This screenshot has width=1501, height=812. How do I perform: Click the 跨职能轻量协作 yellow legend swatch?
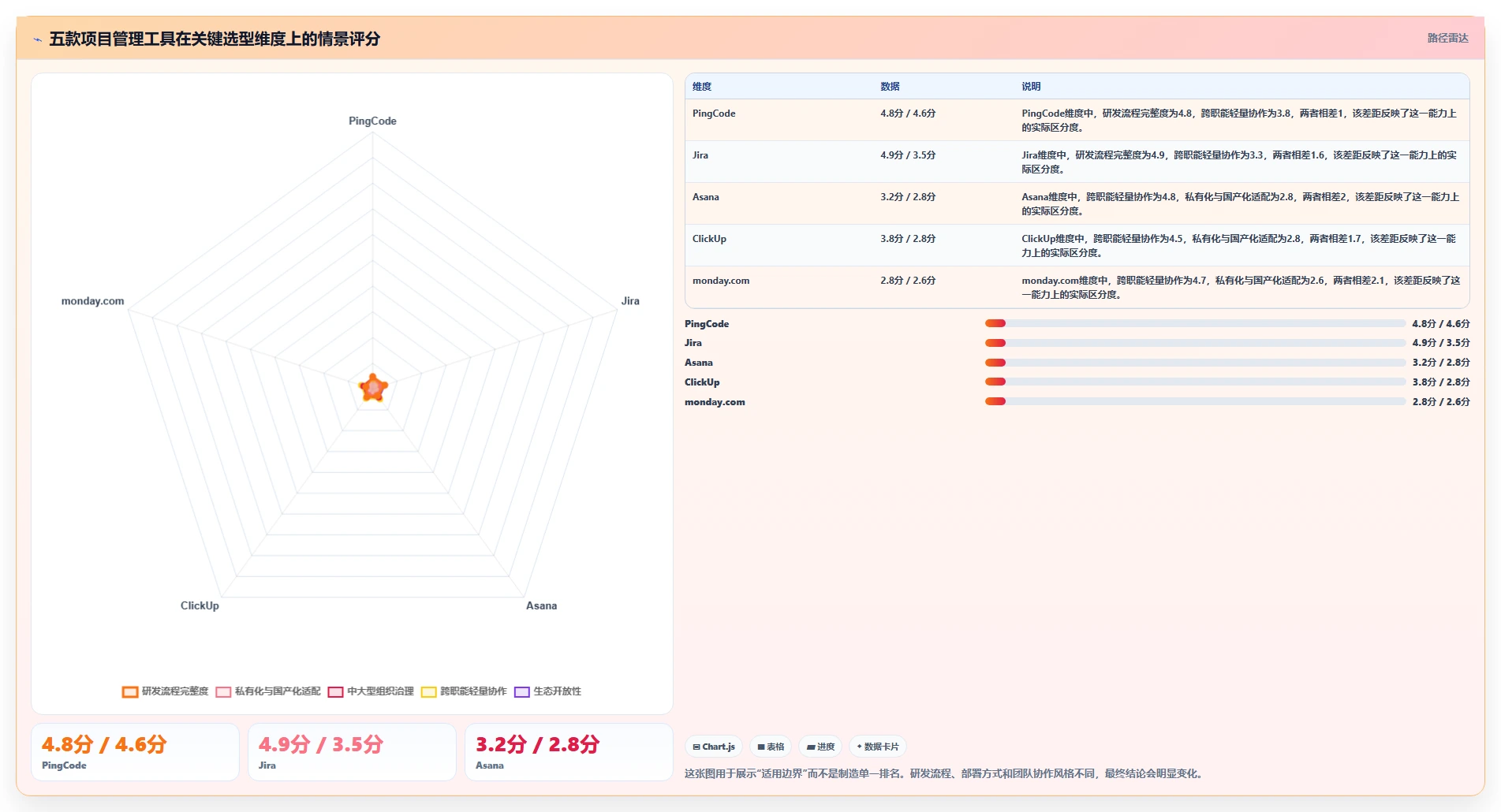coord(429,692)
